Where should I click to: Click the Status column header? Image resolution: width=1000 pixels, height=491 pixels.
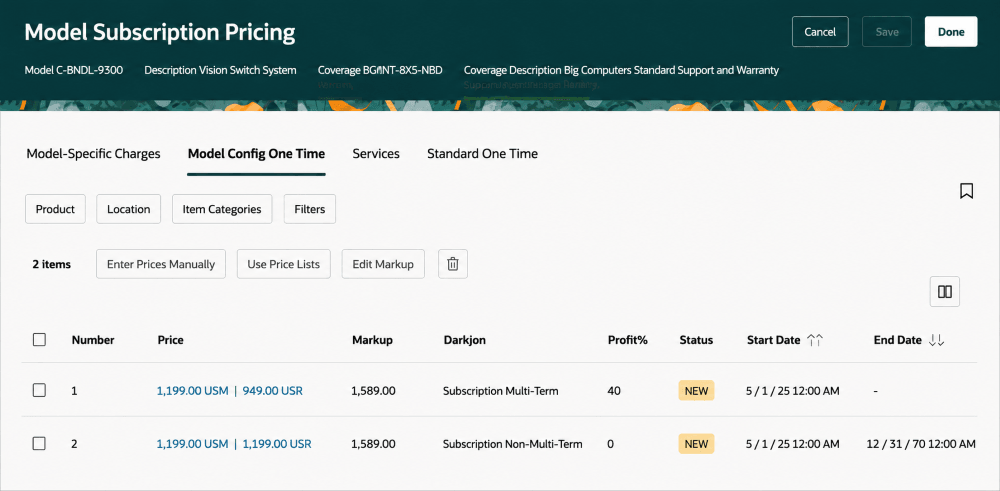696,340
